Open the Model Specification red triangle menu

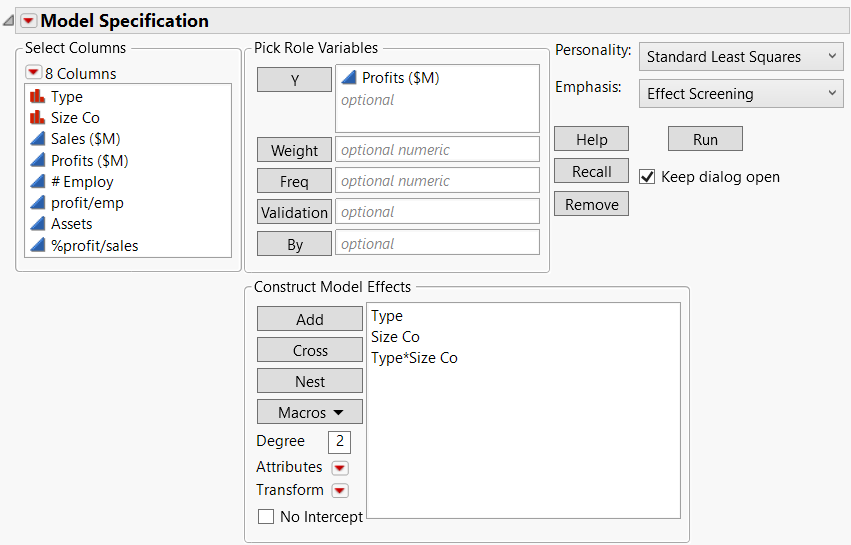click(x=28, y=21)
